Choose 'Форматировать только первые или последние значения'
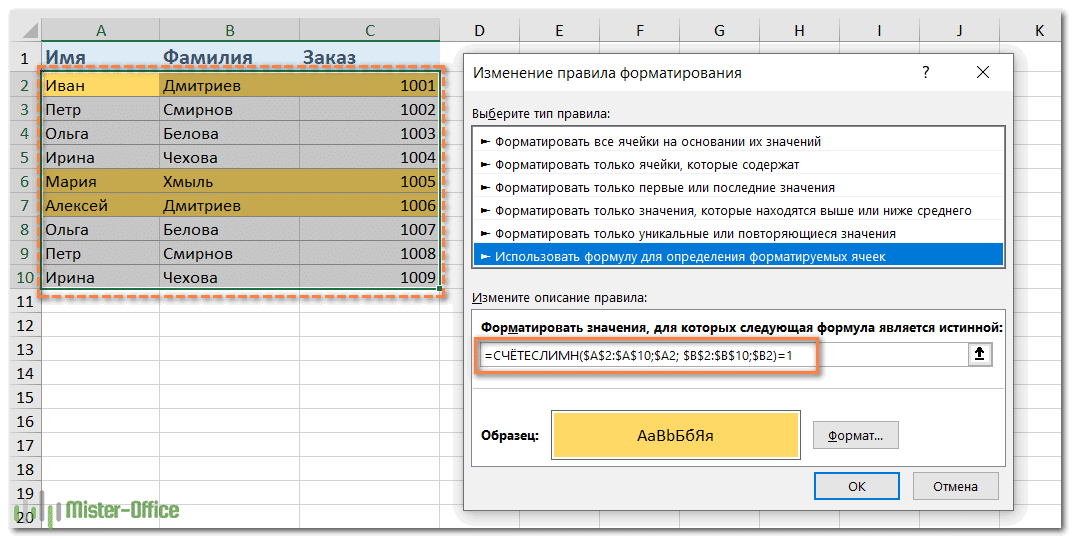The height and width of the screenshot is (539, 1072). [664, 187]
